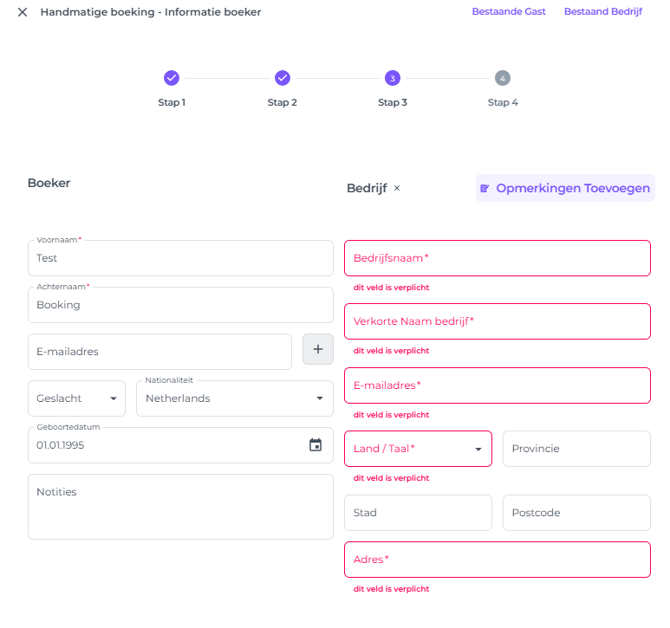The image size is (670, 628).
Task: Select the Notities text area
Action: (x=180, y=506)
